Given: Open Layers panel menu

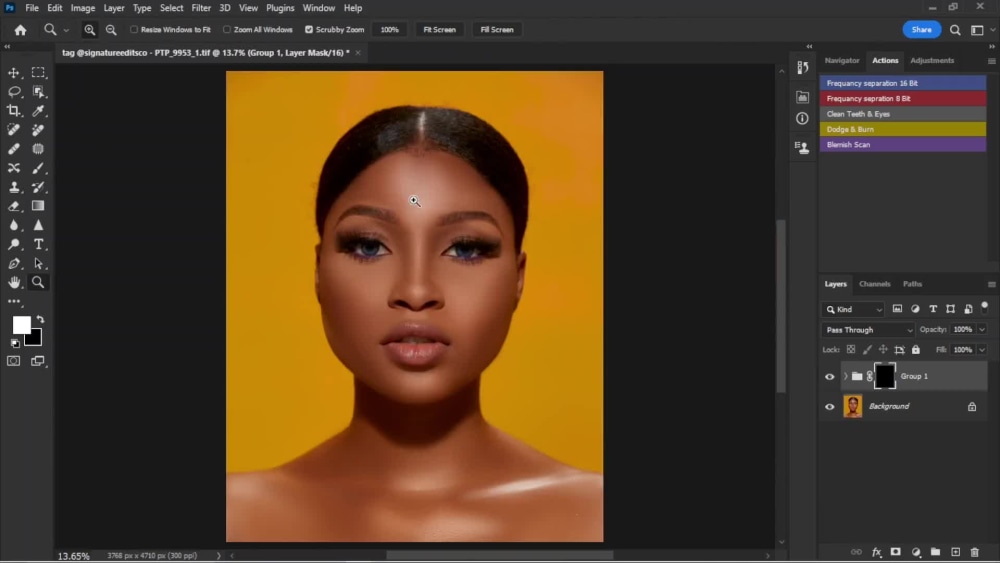Looking at the screenshot, I should pyautogui.click(x=991, y=284).
